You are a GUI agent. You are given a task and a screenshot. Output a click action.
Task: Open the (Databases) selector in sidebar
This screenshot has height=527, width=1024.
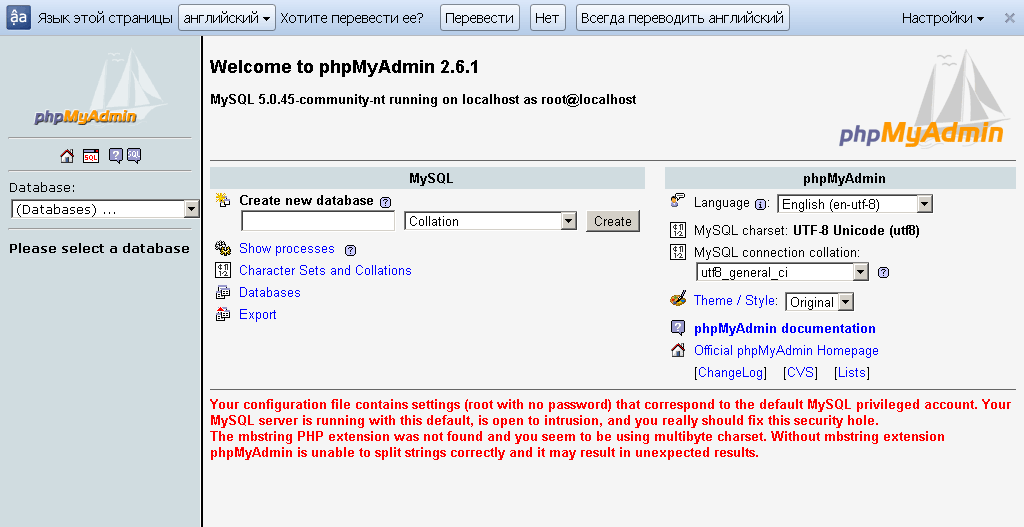coord(104,209)
